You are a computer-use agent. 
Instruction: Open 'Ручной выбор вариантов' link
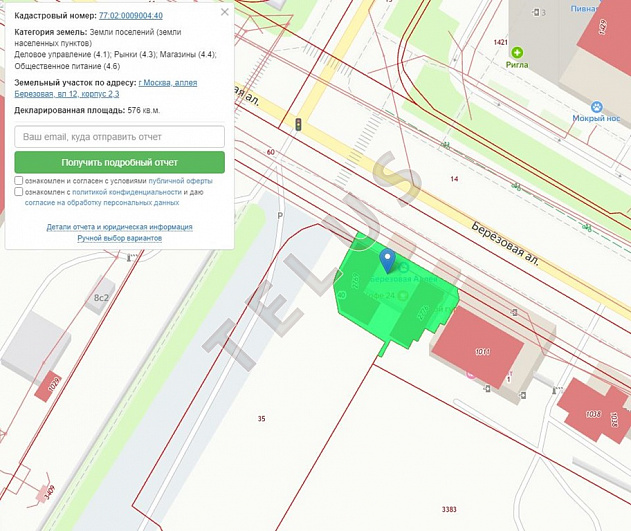click(120, 238)
